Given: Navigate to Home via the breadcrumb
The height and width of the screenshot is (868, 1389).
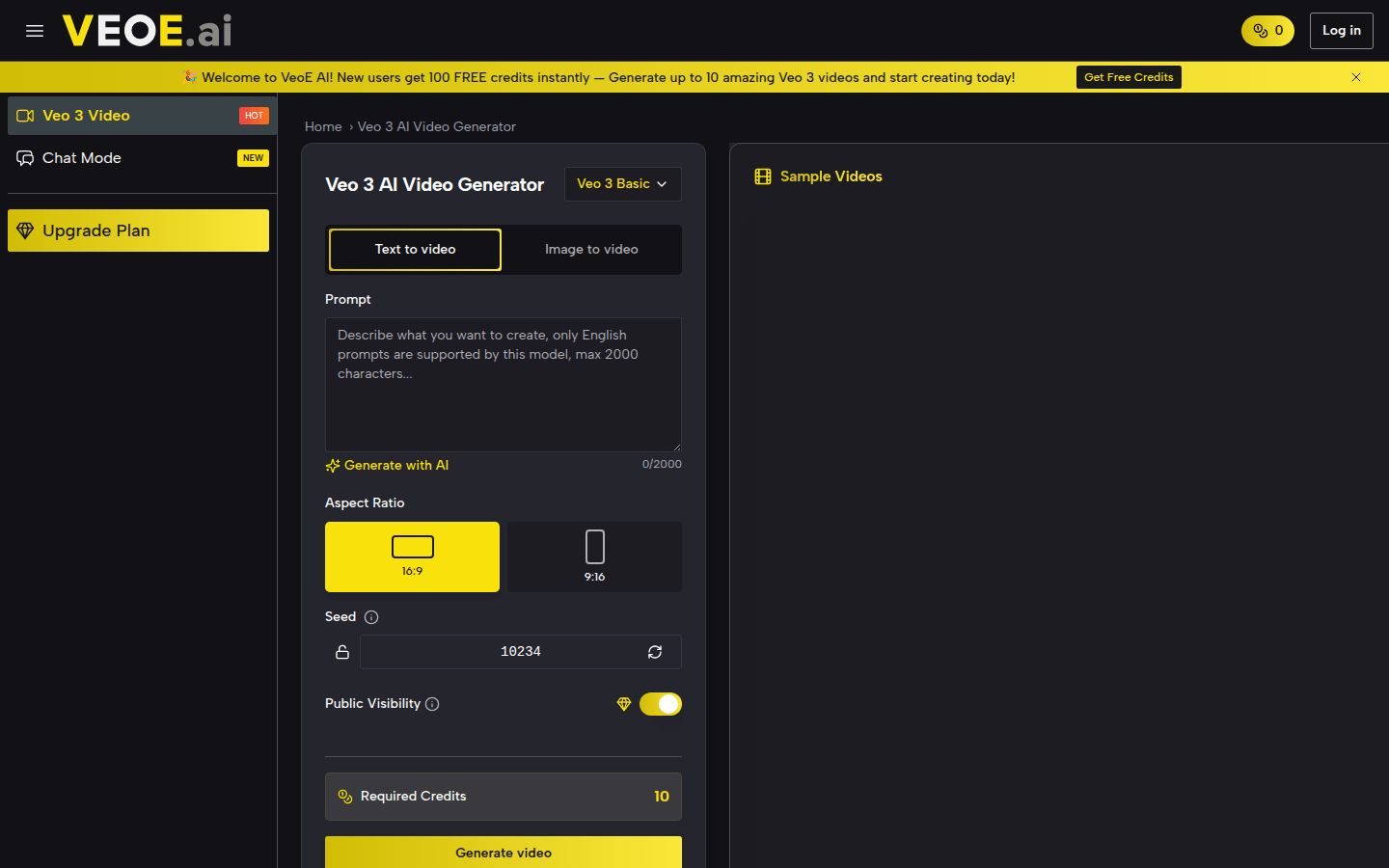Looking at the screenshot, I should tap(323, 126).
